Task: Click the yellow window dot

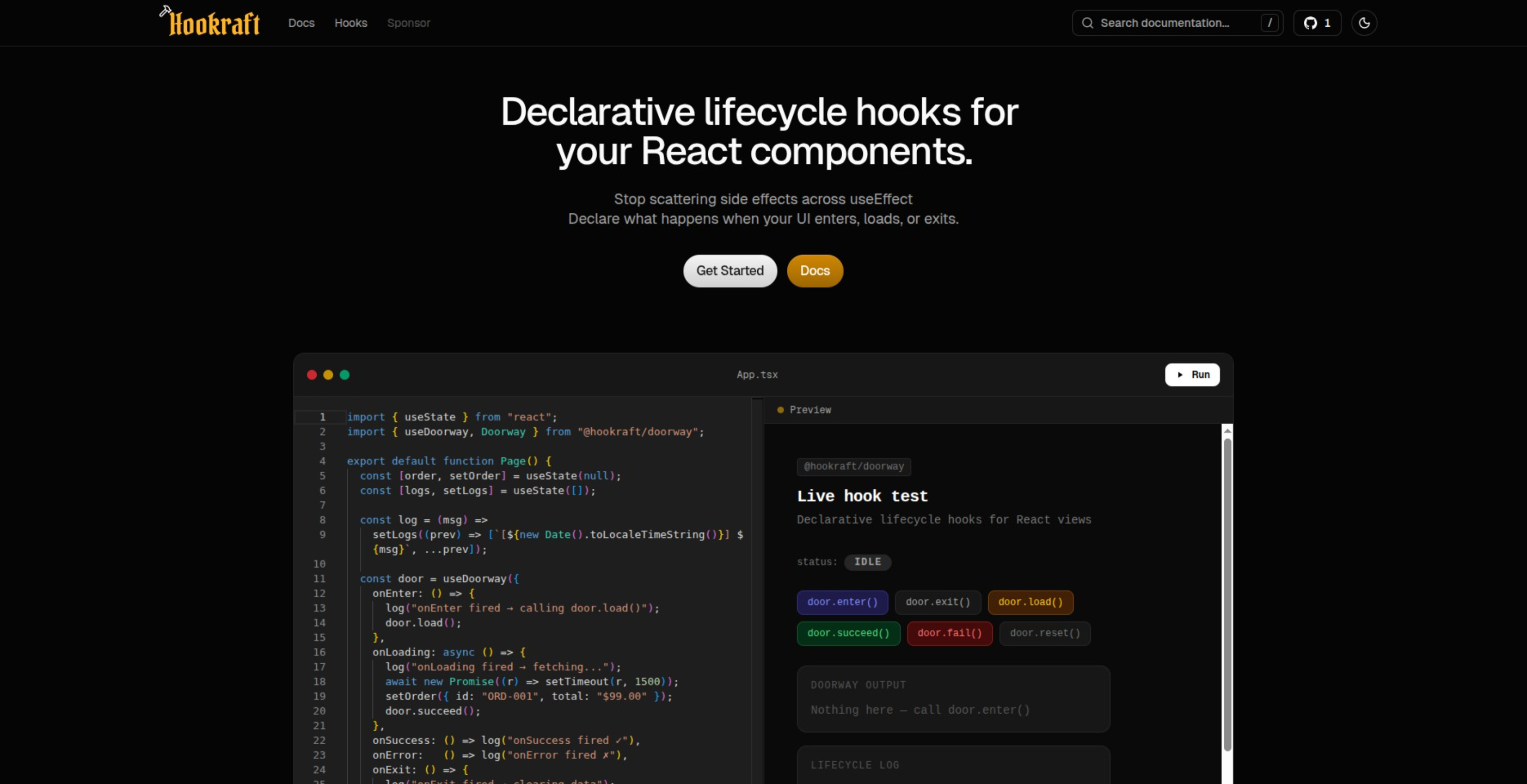Action: [328, 374]
